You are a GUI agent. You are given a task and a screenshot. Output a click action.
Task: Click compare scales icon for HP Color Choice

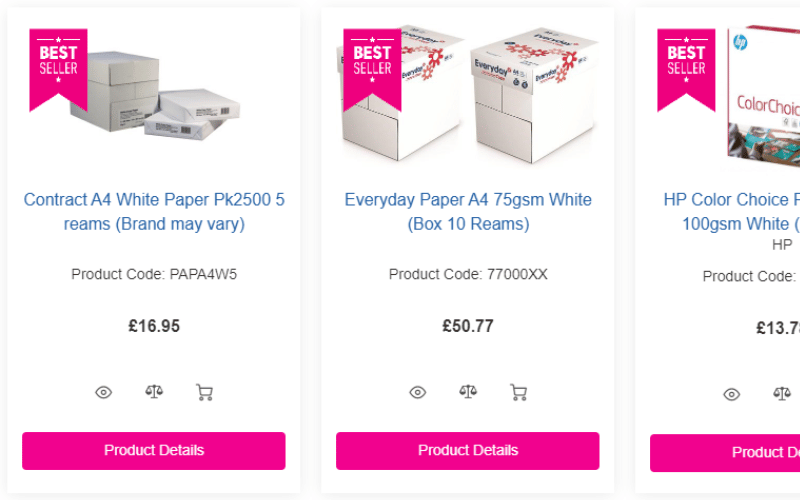[782, 394]
